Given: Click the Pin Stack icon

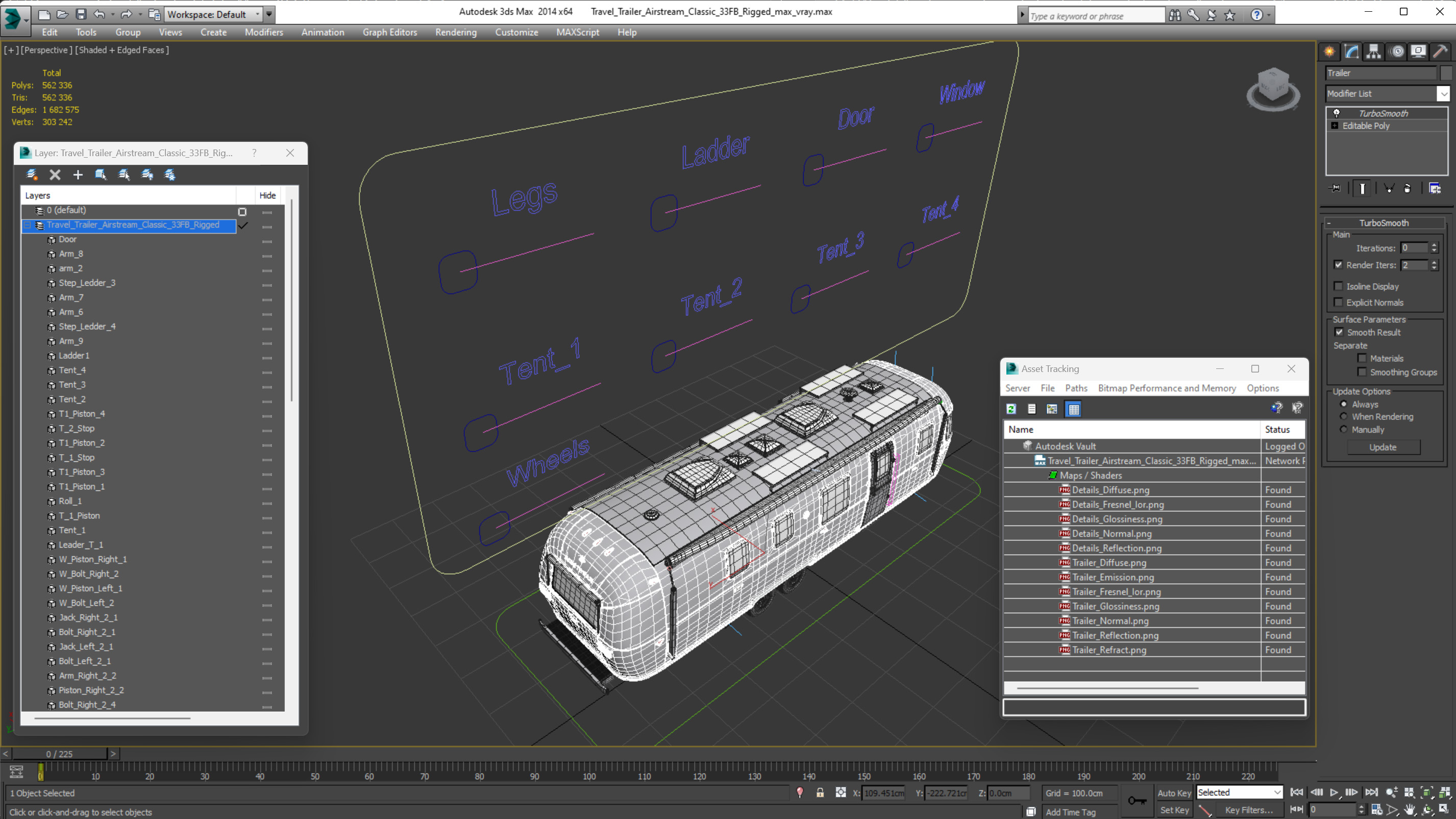Looking at the screenshot, I should [1336, 188].
